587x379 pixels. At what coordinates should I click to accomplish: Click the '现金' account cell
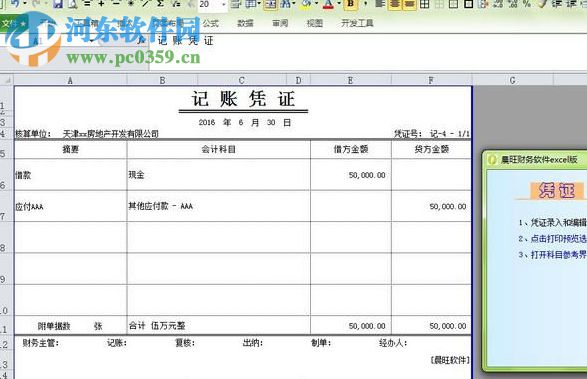pos(219,175)
